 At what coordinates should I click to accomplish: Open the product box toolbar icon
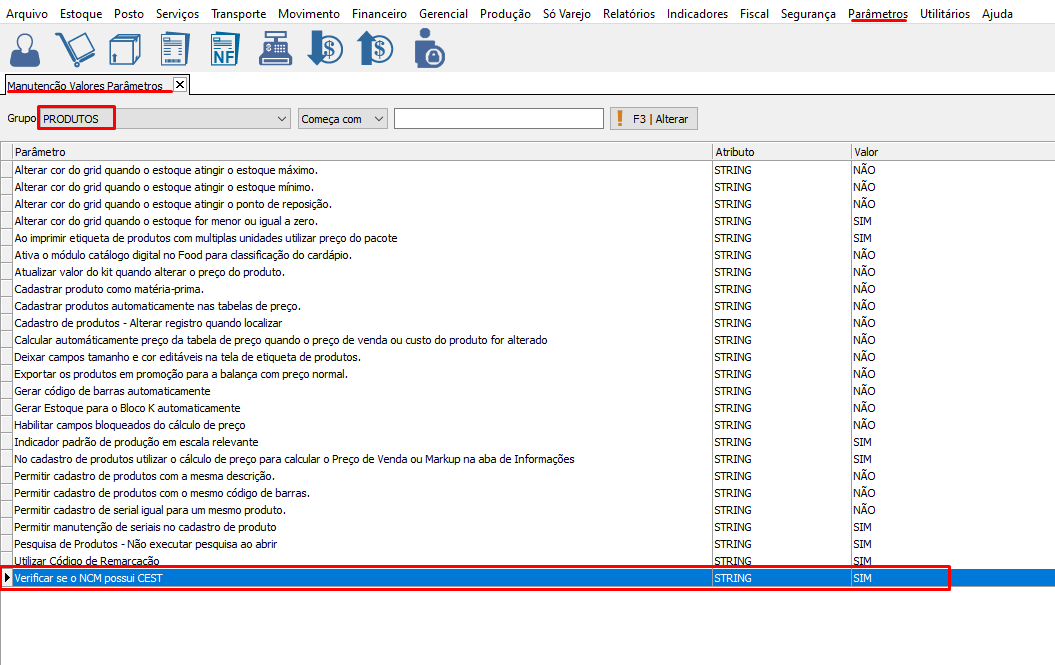[124, 49]
